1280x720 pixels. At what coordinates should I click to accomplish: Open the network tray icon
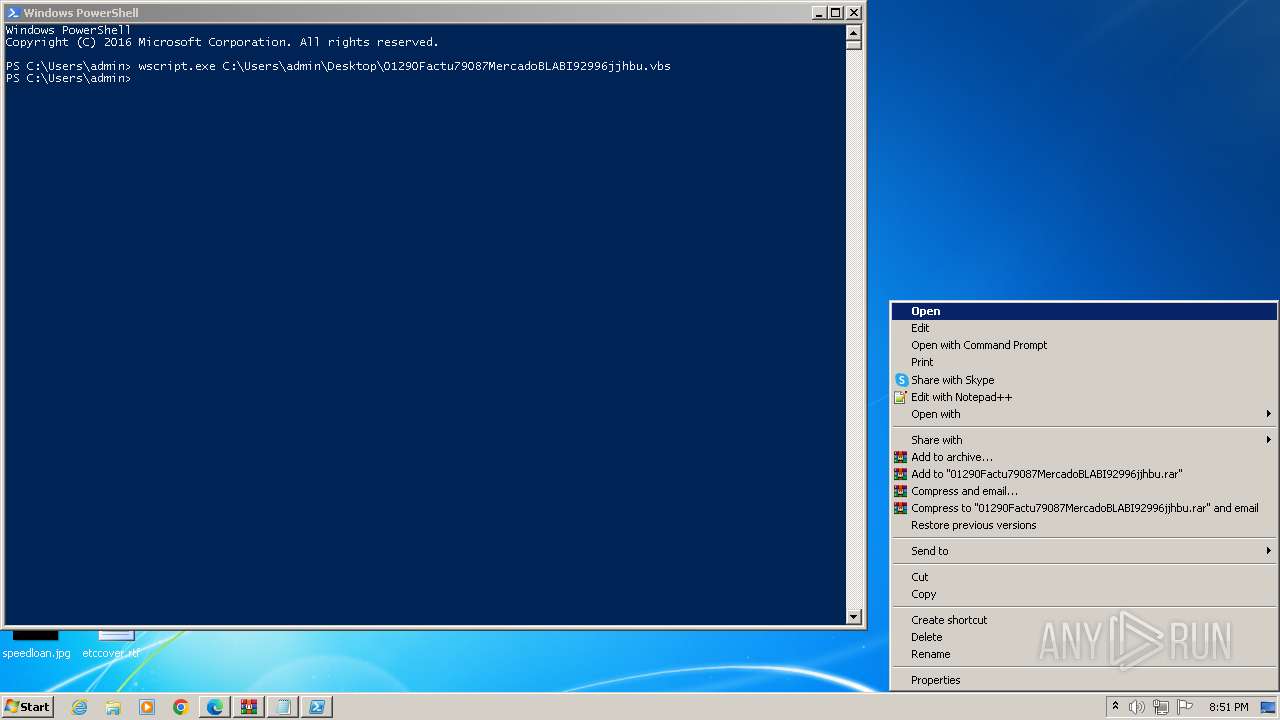[x=1161, y=707]
